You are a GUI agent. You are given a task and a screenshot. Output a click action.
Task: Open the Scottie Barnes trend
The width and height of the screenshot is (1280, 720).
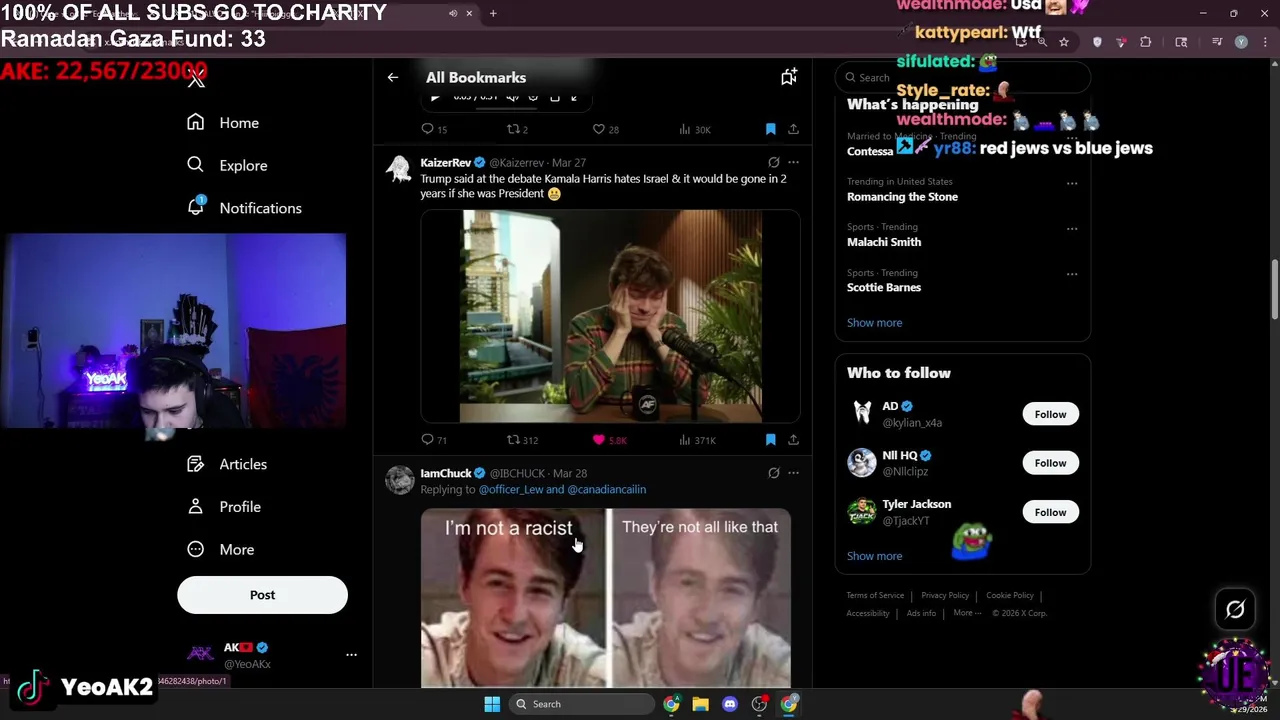(x=884, y=287)
